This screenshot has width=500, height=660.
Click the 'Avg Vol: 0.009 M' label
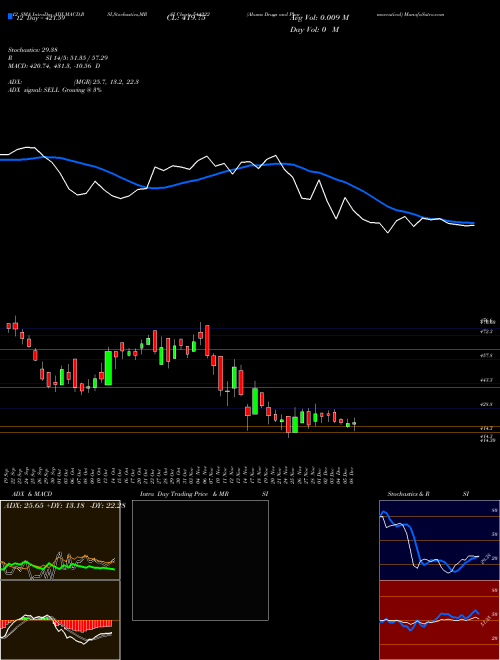point(319,18)
